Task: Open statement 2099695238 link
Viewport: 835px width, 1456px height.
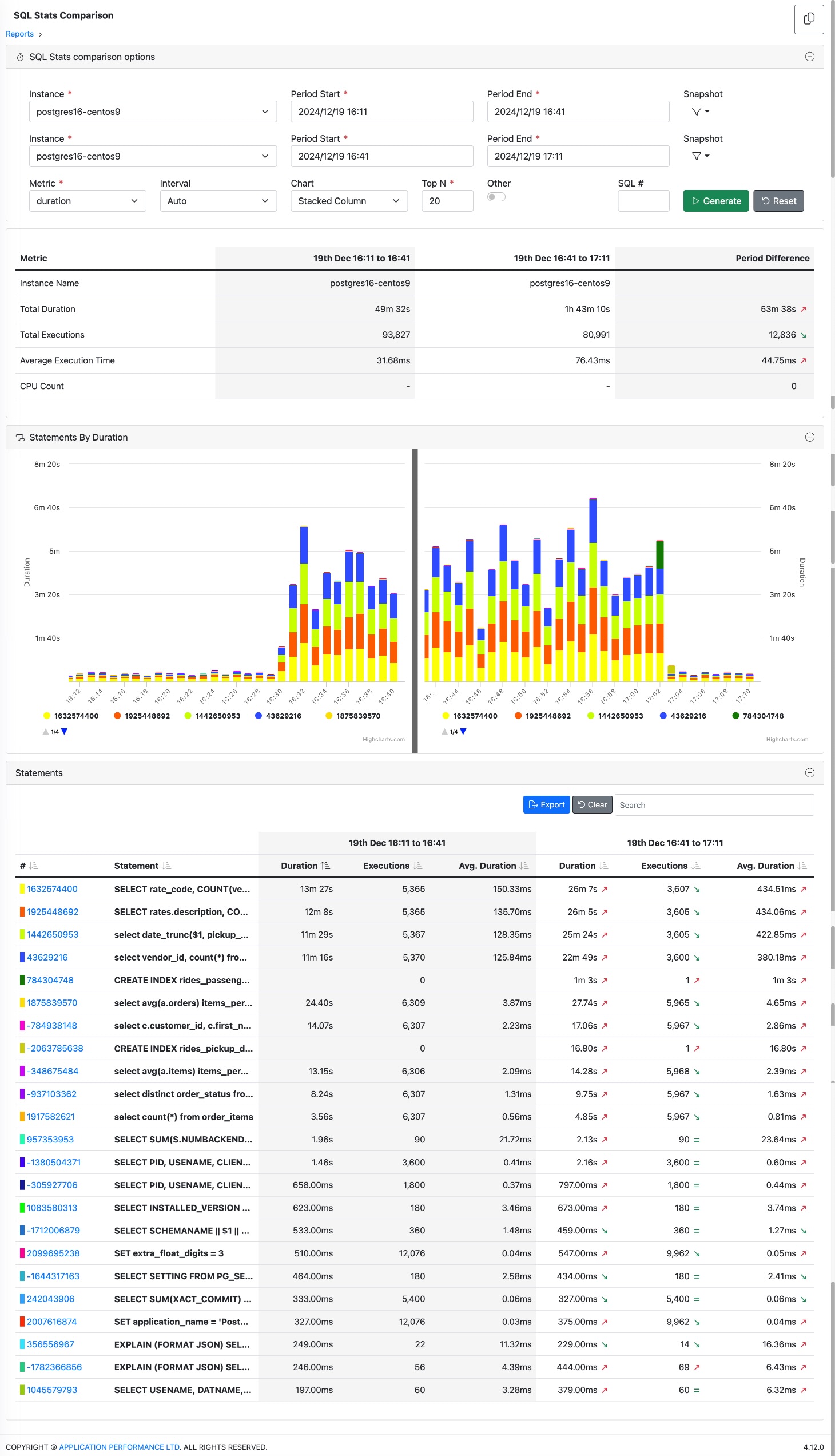Action: (53, 1252)
